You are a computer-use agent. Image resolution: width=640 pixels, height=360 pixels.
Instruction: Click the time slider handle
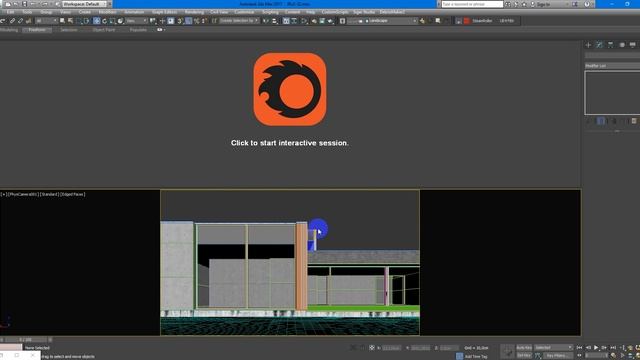26,340
